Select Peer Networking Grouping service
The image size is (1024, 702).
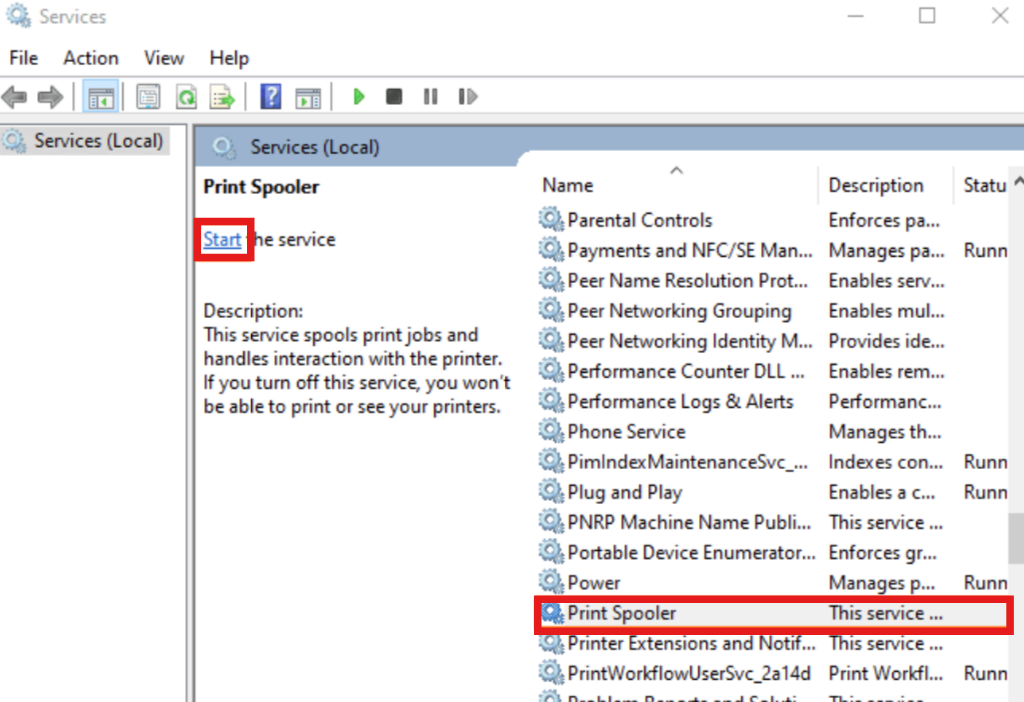pos(773,311)
